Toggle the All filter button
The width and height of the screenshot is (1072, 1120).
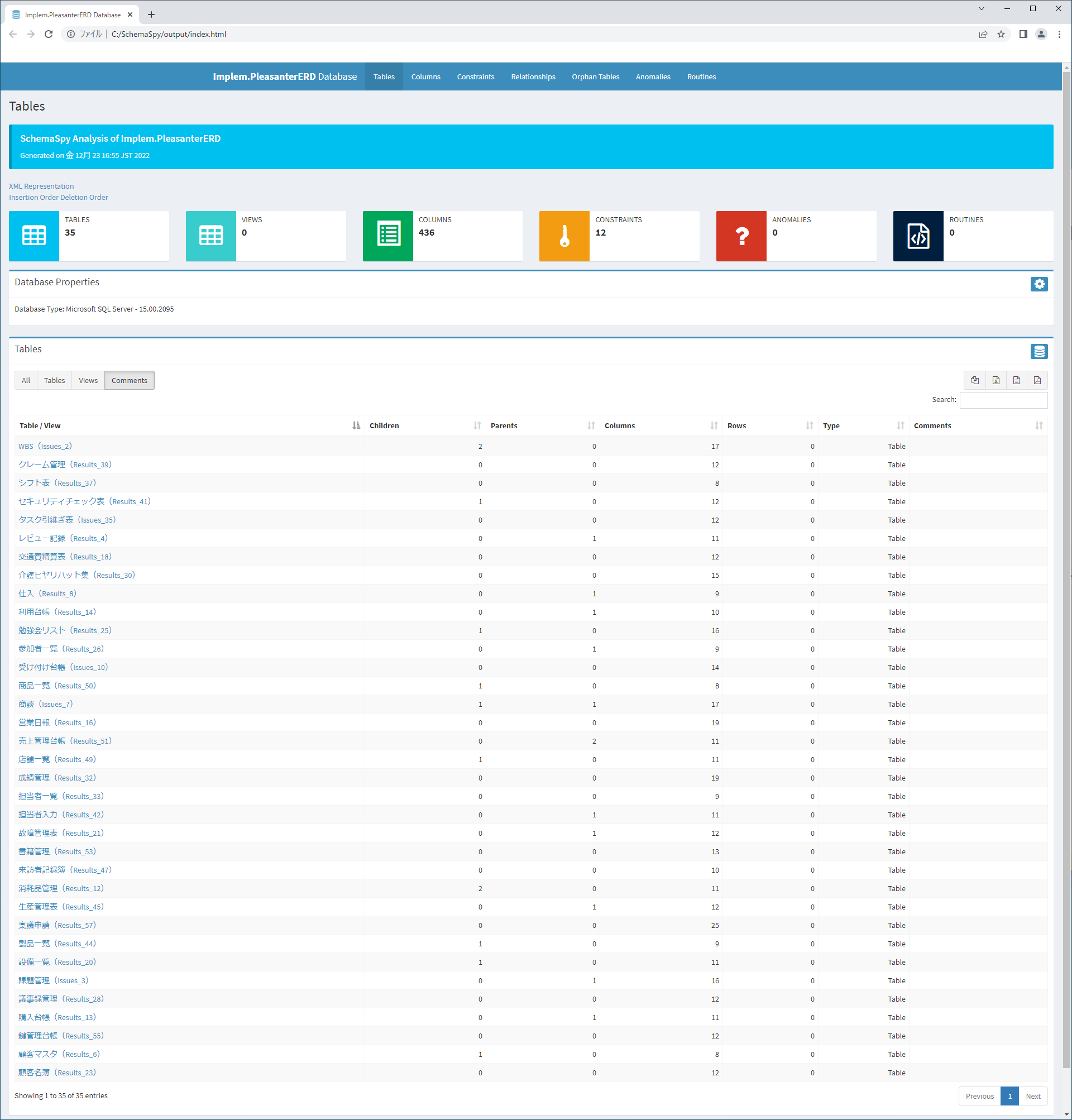coord(26,380)
